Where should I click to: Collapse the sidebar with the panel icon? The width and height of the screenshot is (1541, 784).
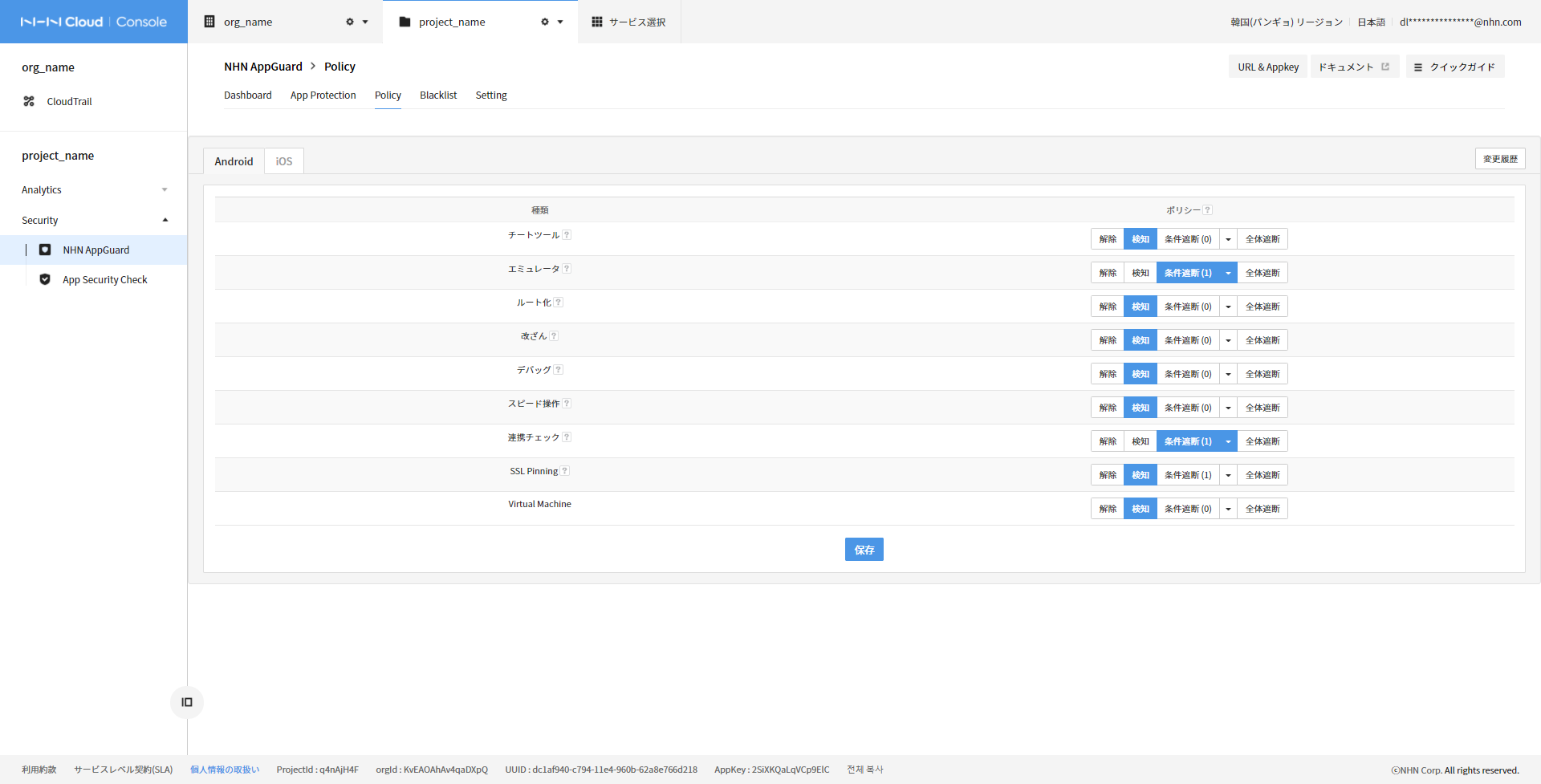(x=187, y=702)
